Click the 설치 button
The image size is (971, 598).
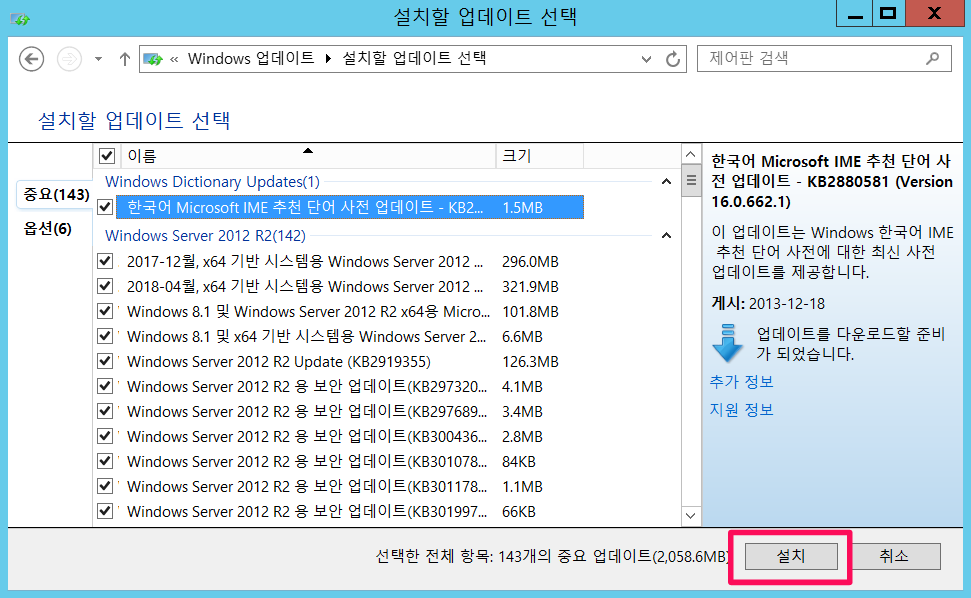(x=791, y=556)
